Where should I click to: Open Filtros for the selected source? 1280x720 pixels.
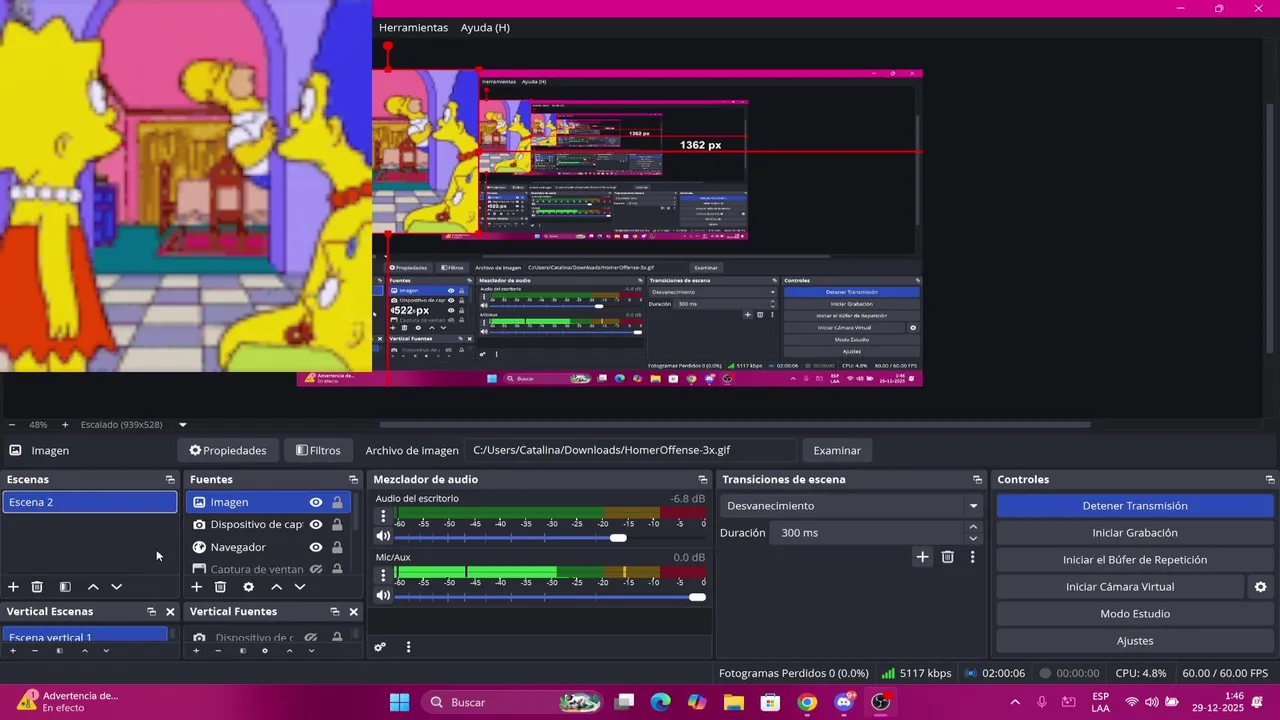pyautogui.click(x=318, y=450)
